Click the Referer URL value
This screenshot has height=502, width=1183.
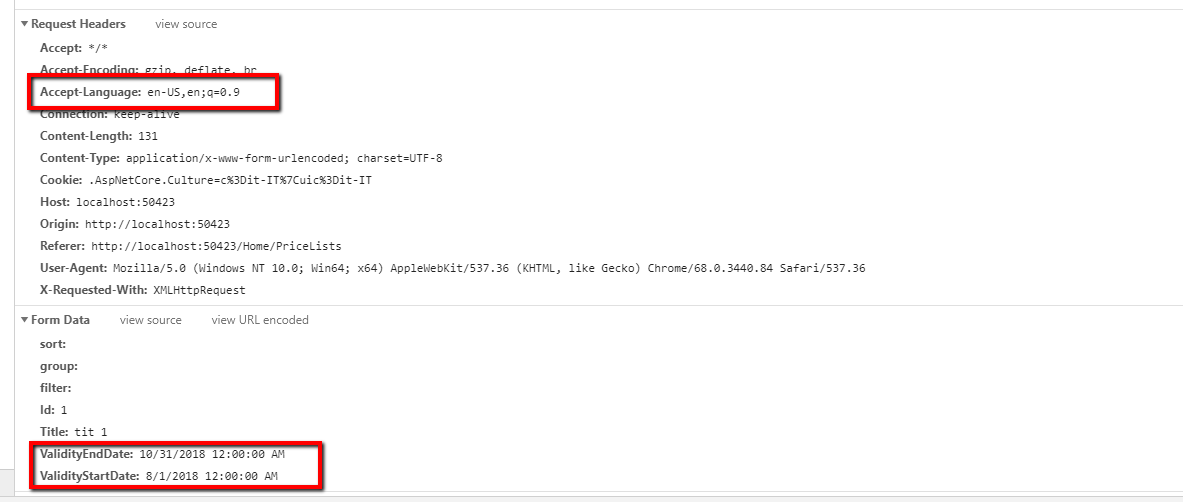pos(217,246)
